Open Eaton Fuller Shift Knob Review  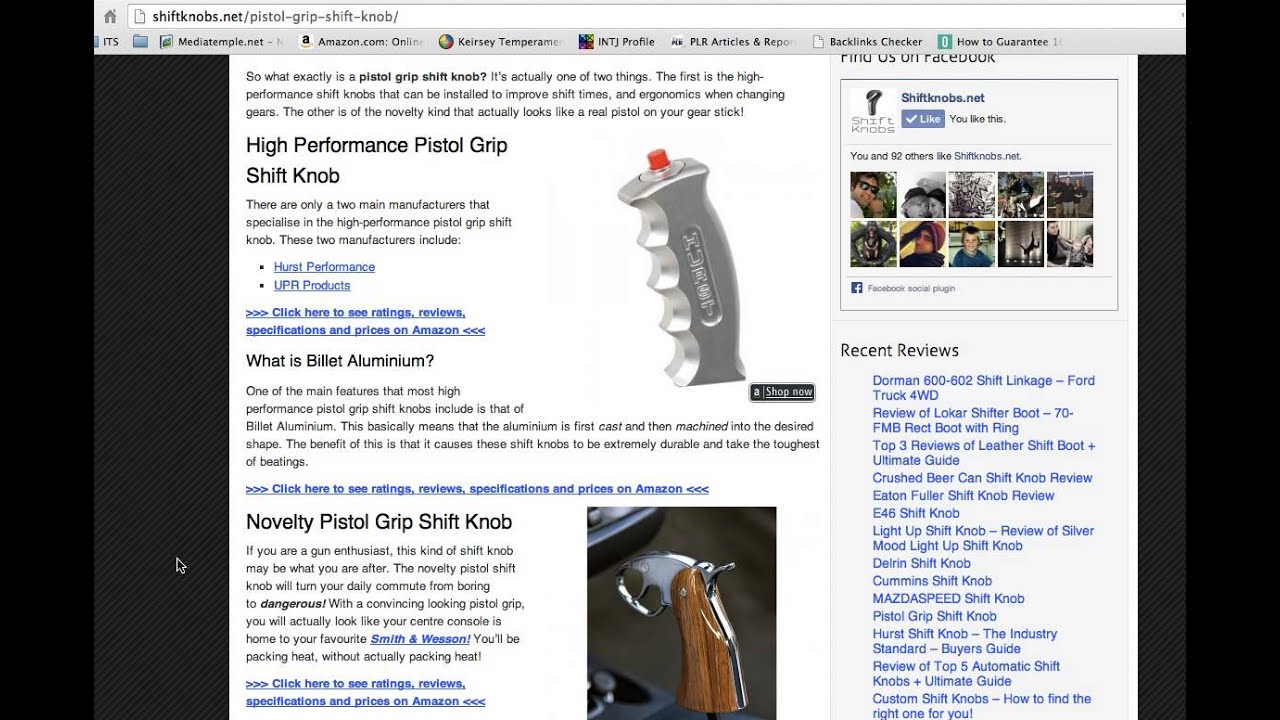963,496
